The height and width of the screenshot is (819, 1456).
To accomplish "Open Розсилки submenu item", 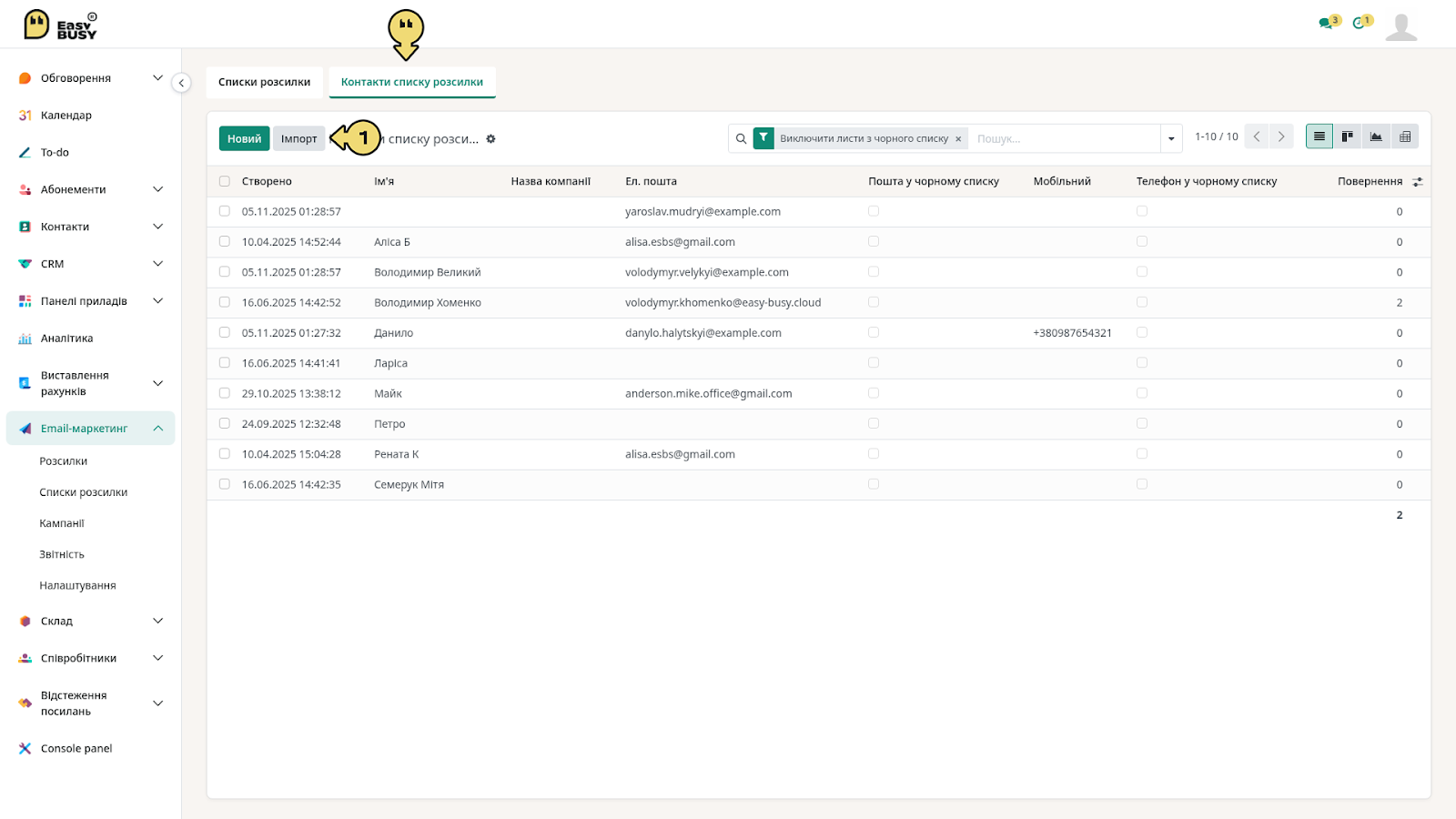I will (64, 461).
